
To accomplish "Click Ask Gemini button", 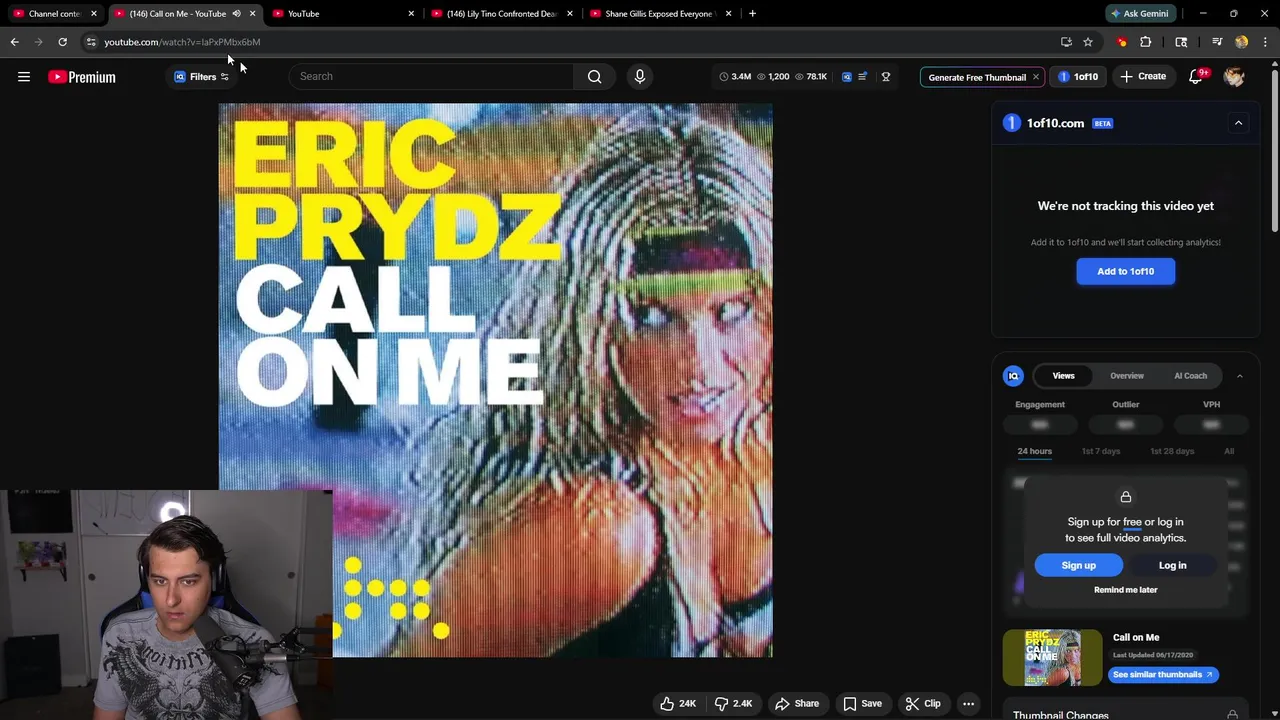I will pos(1139,14).
